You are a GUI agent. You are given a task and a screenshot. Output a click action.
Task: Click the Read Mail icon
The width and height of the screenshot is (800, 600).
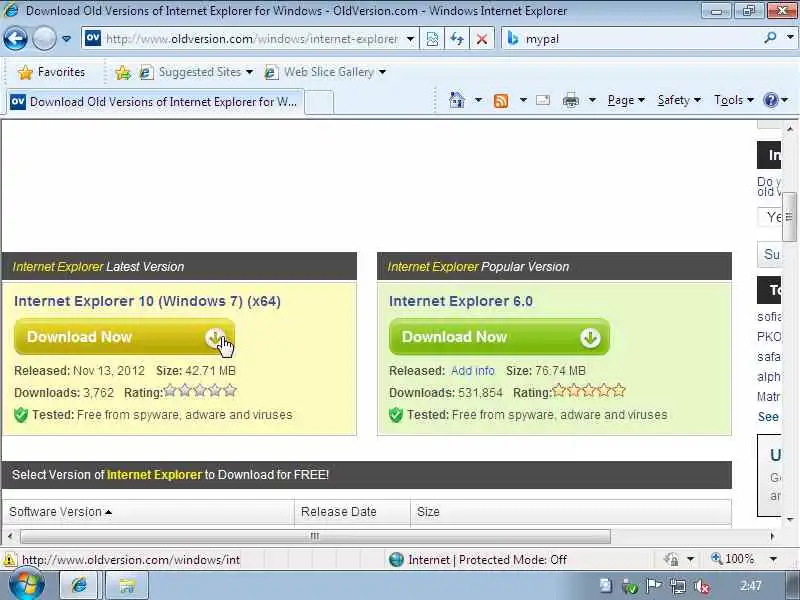pyautogui.click(x=543, y=100)
